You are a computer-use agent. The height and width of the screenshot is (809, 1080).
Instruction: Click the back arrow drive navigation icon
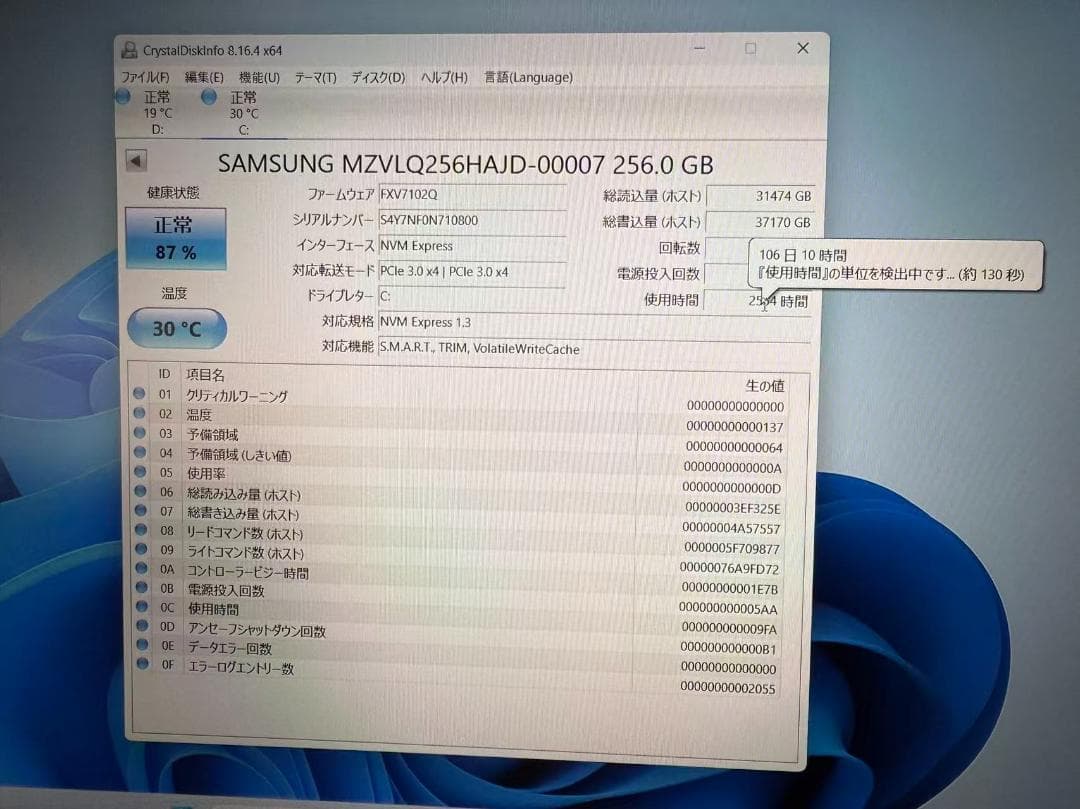click(x=137, y=160)
